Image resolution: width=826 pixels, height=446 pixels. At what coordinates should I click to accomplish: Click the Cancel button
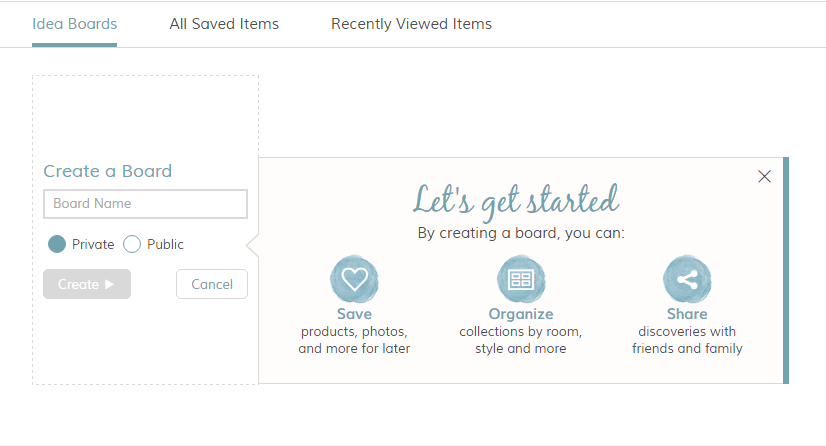[x=212, y=284]
